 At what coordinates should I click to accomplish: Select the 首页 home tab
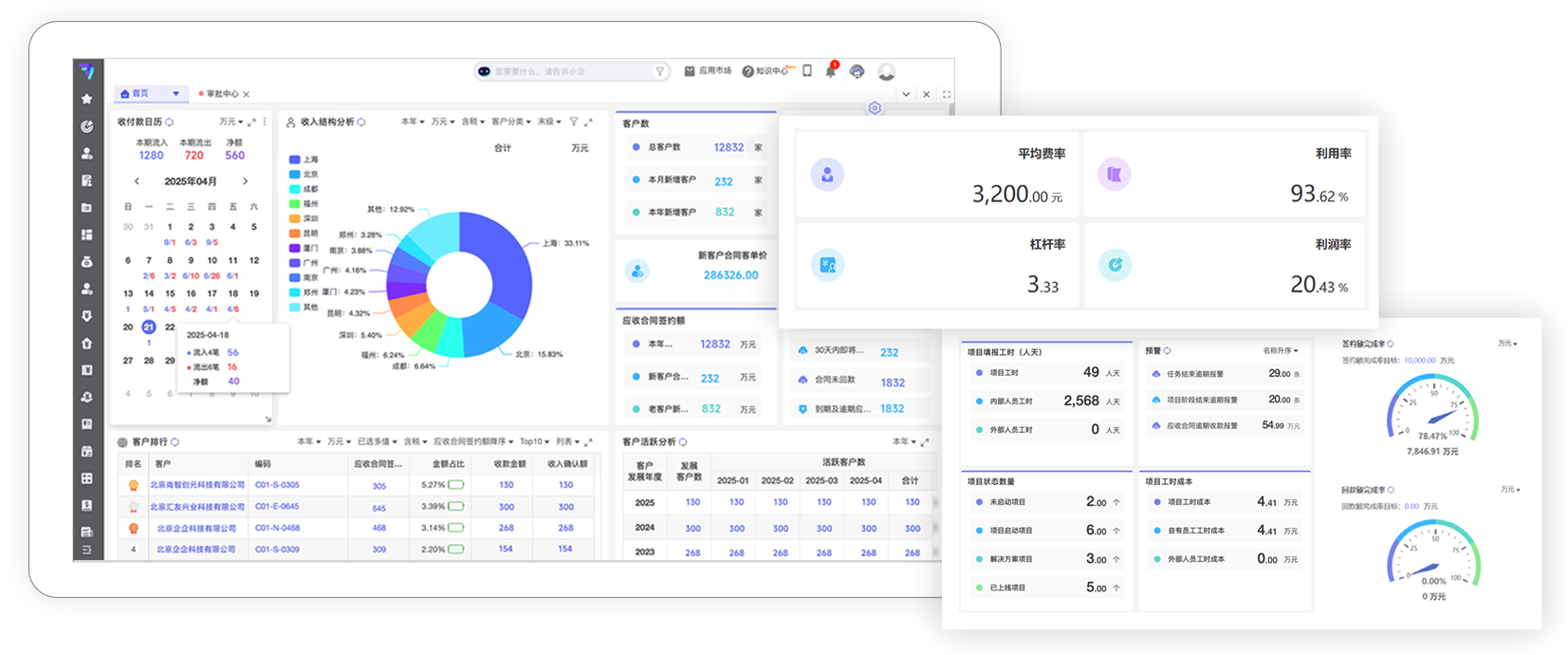coord(140,94)
